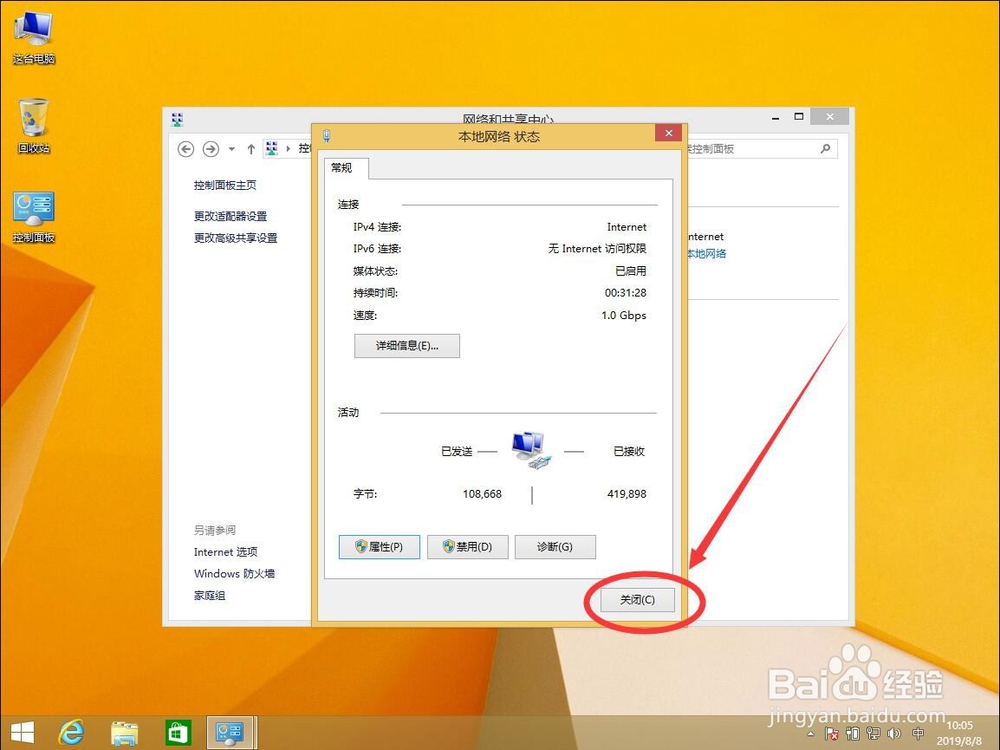Click the 1.0 Gbps speed value
Viewport: 1000px width, 750px height.
(624, 315)
